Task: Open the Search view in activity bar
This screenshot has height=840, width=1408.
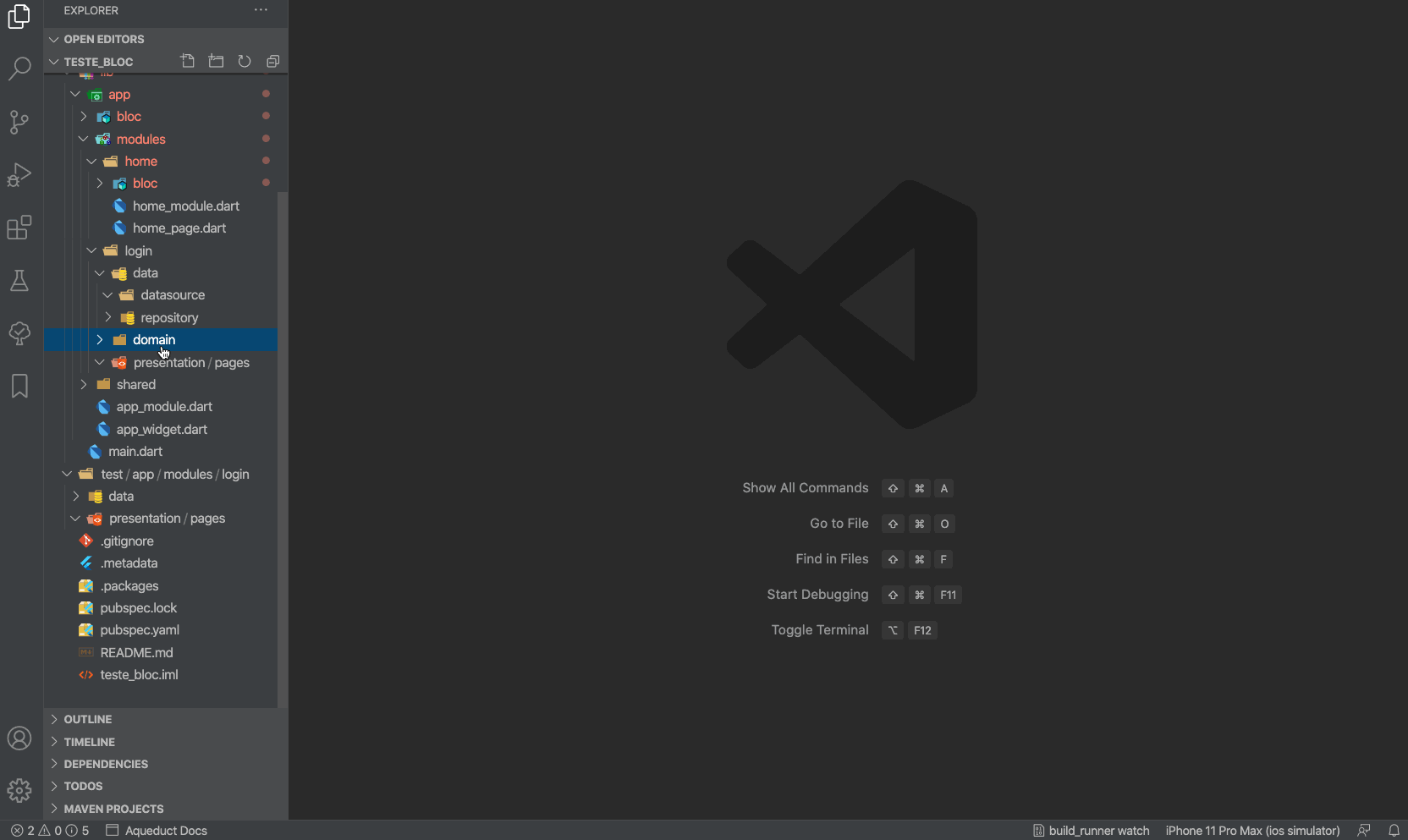Action: [19, 69]
